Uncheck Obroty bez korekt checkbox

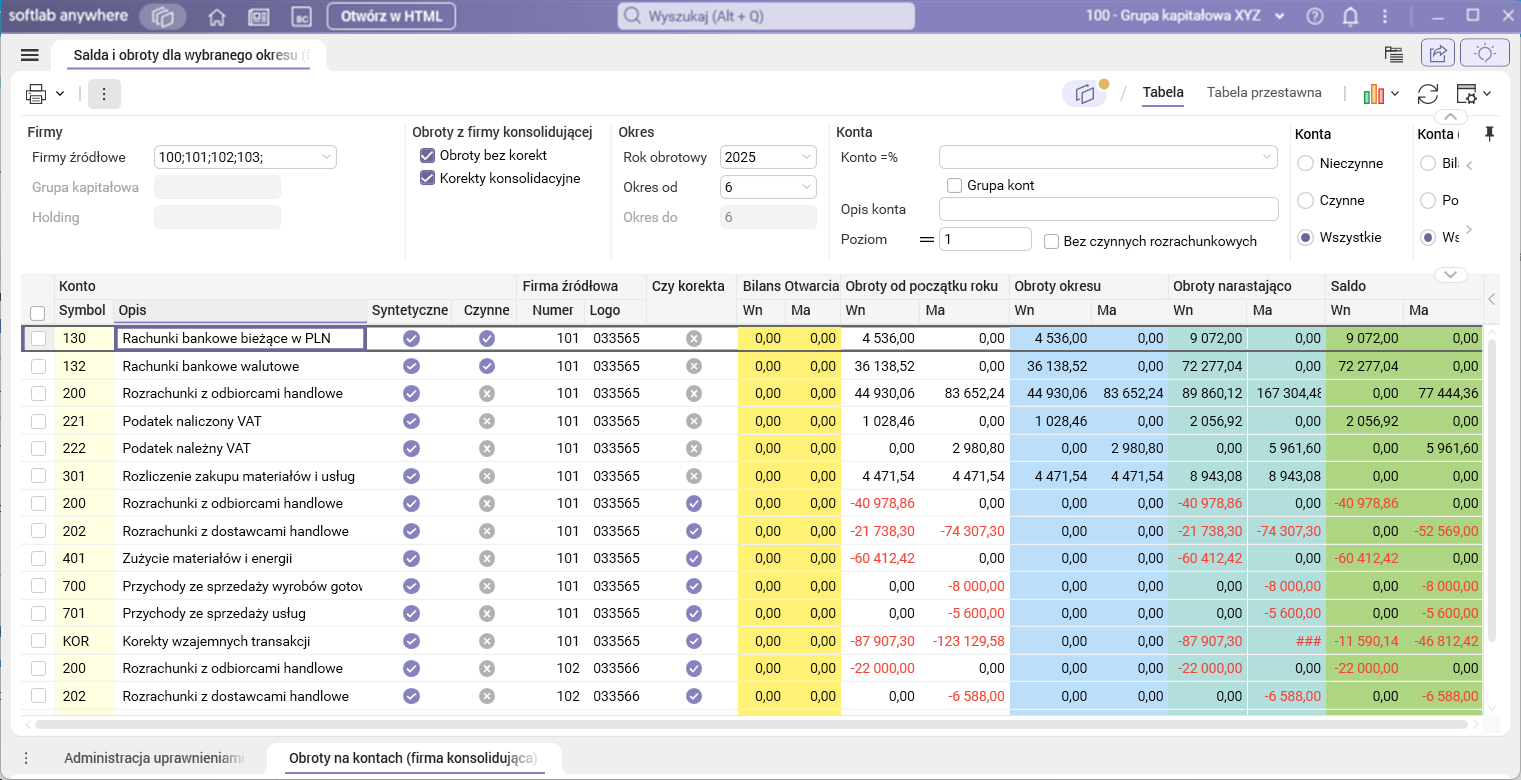[428, 156]
